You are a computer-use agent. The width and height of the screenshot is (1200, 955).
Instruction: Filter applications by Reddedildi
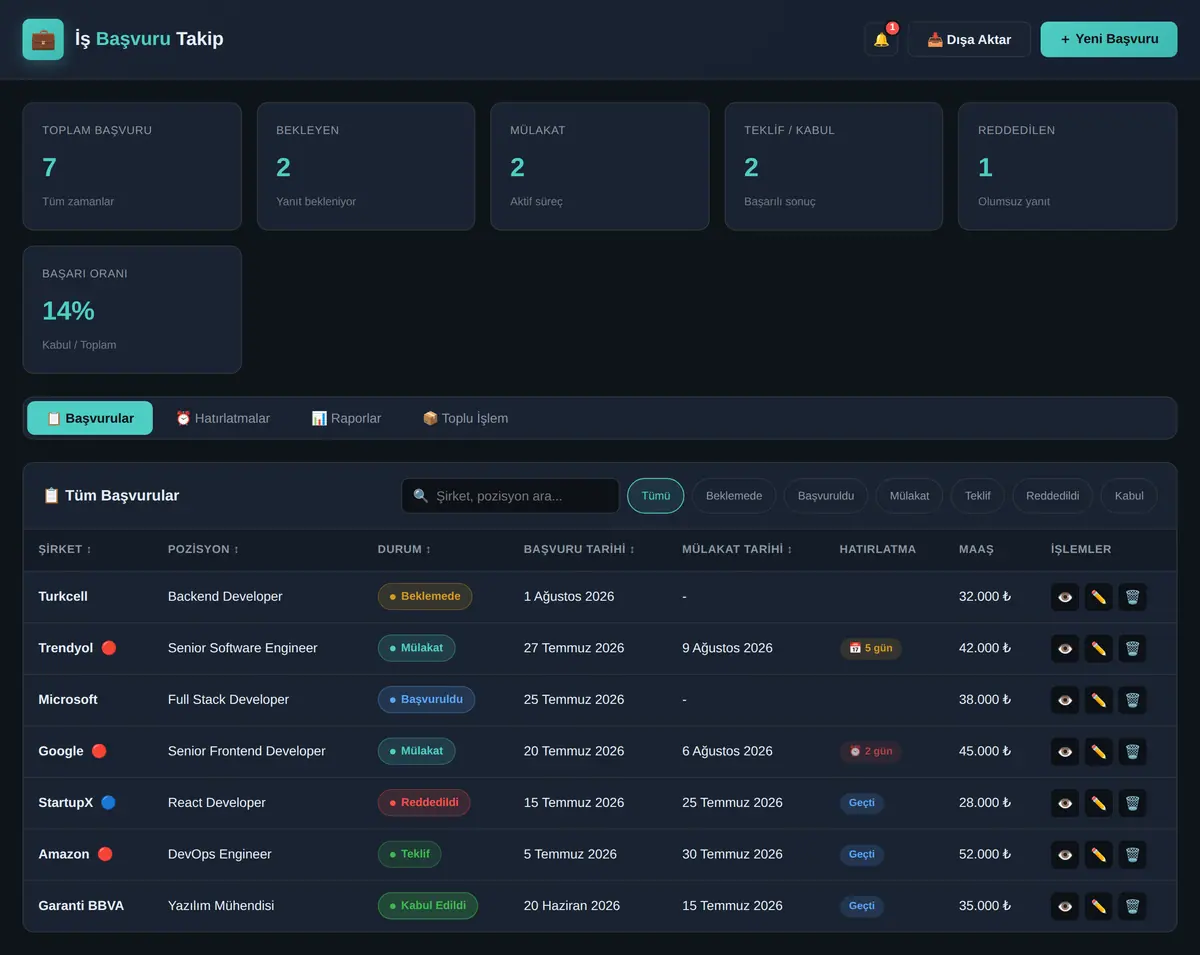1053,496
